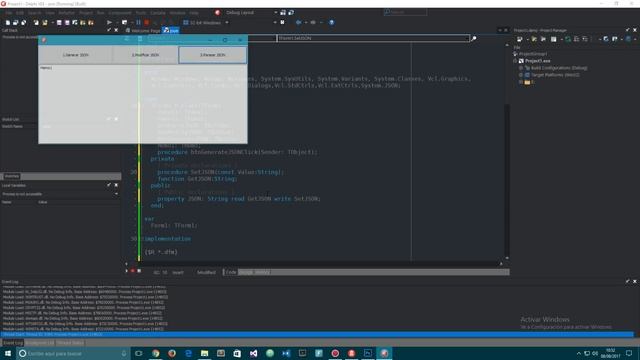Image resolution: width=640 pixels, height=360 pixels.
Task: Open the File menu in Delphi
Action: (9, 13)
